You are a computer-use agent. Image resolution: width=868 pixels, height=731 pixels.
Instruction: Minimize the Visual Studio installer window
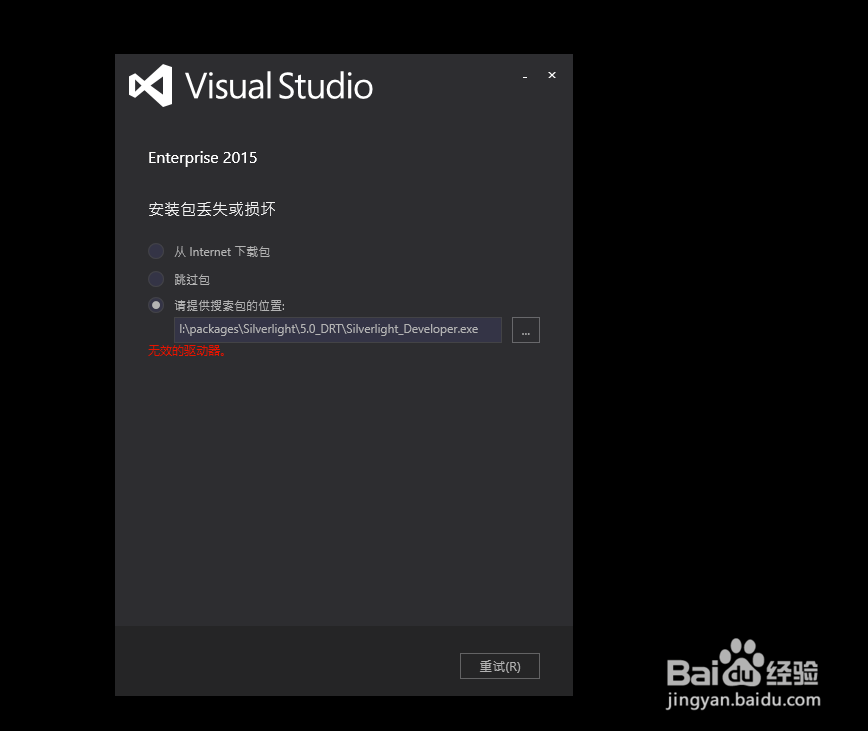pos(525,76)
